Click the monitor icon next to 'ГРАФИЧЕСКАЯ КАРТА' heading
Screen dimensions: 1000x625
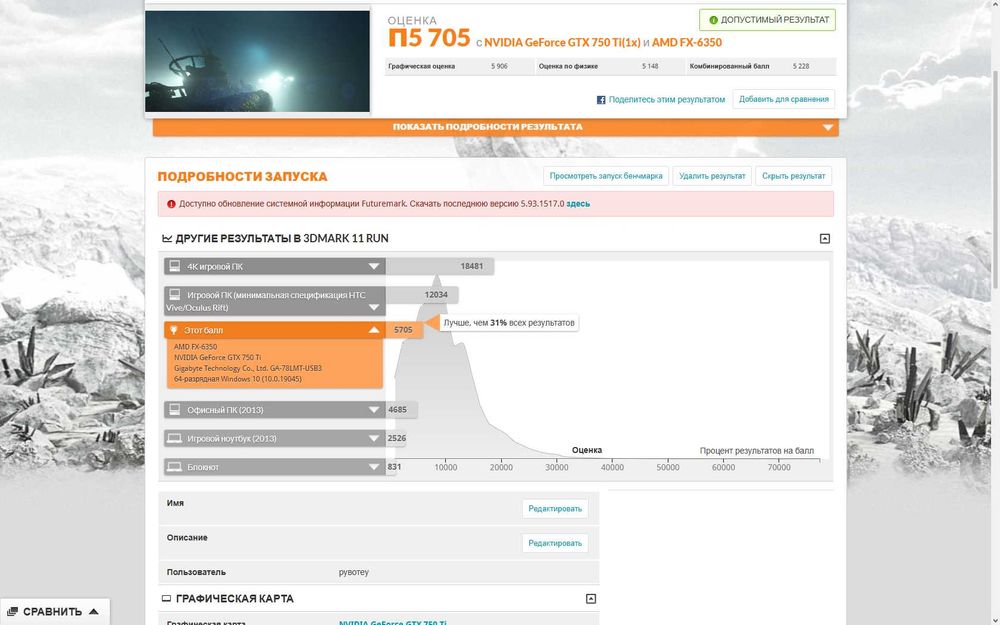click(166, 598)
